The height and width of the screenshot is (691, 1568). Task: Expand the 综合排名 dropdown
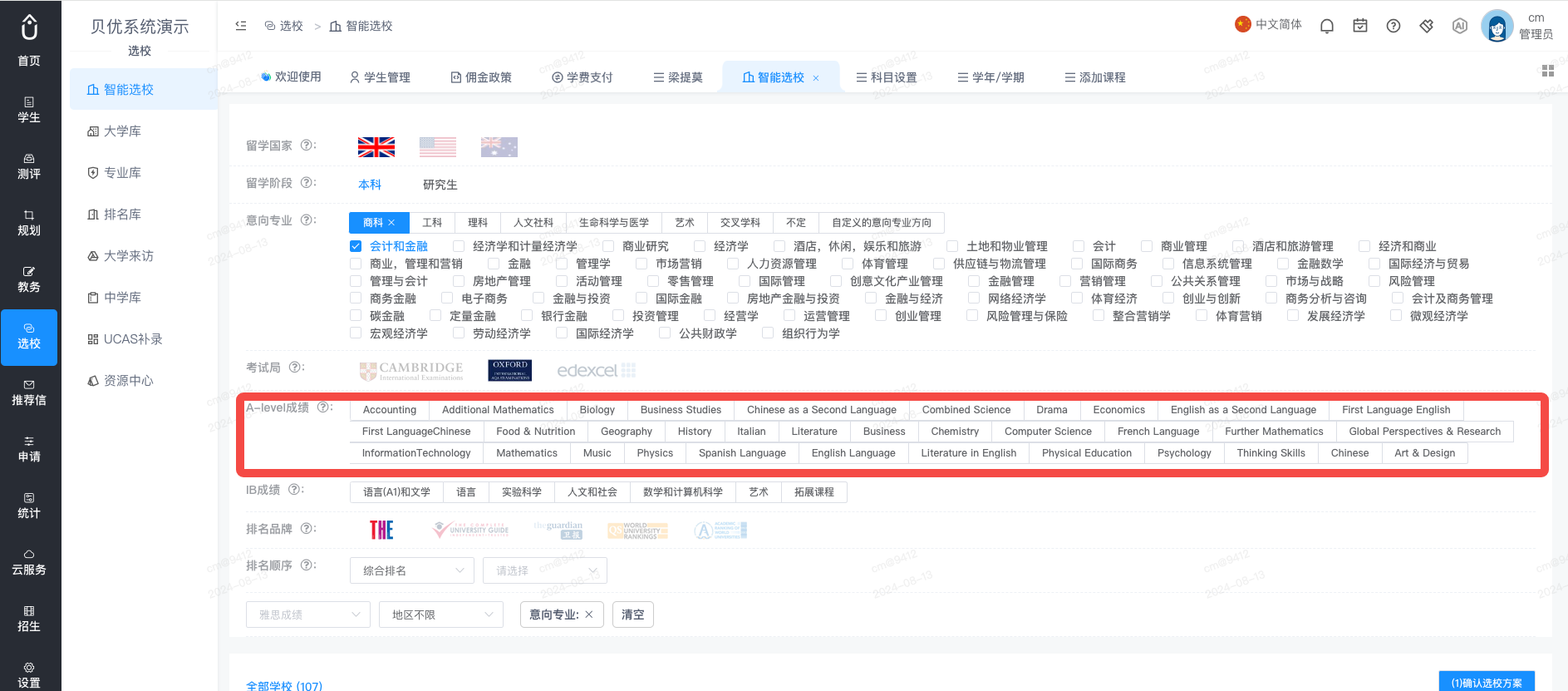411,570
